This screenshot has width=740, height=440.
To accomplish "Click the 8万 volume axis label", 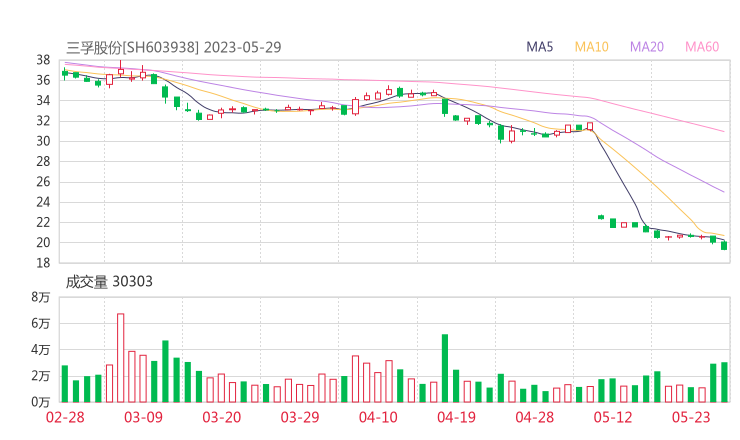I will 40,298.
